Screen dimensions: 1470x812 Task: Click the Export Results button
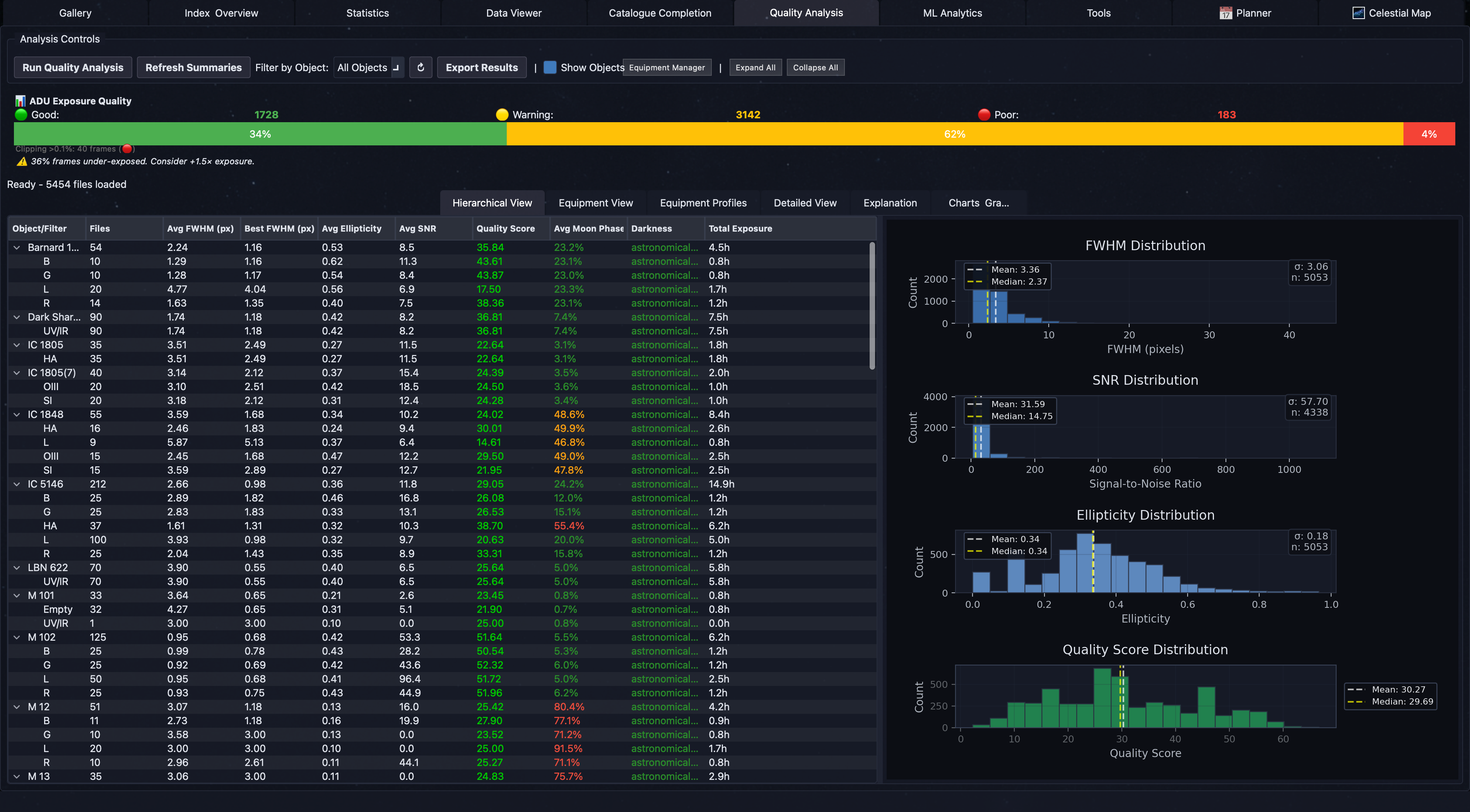[x=481, y=67]
